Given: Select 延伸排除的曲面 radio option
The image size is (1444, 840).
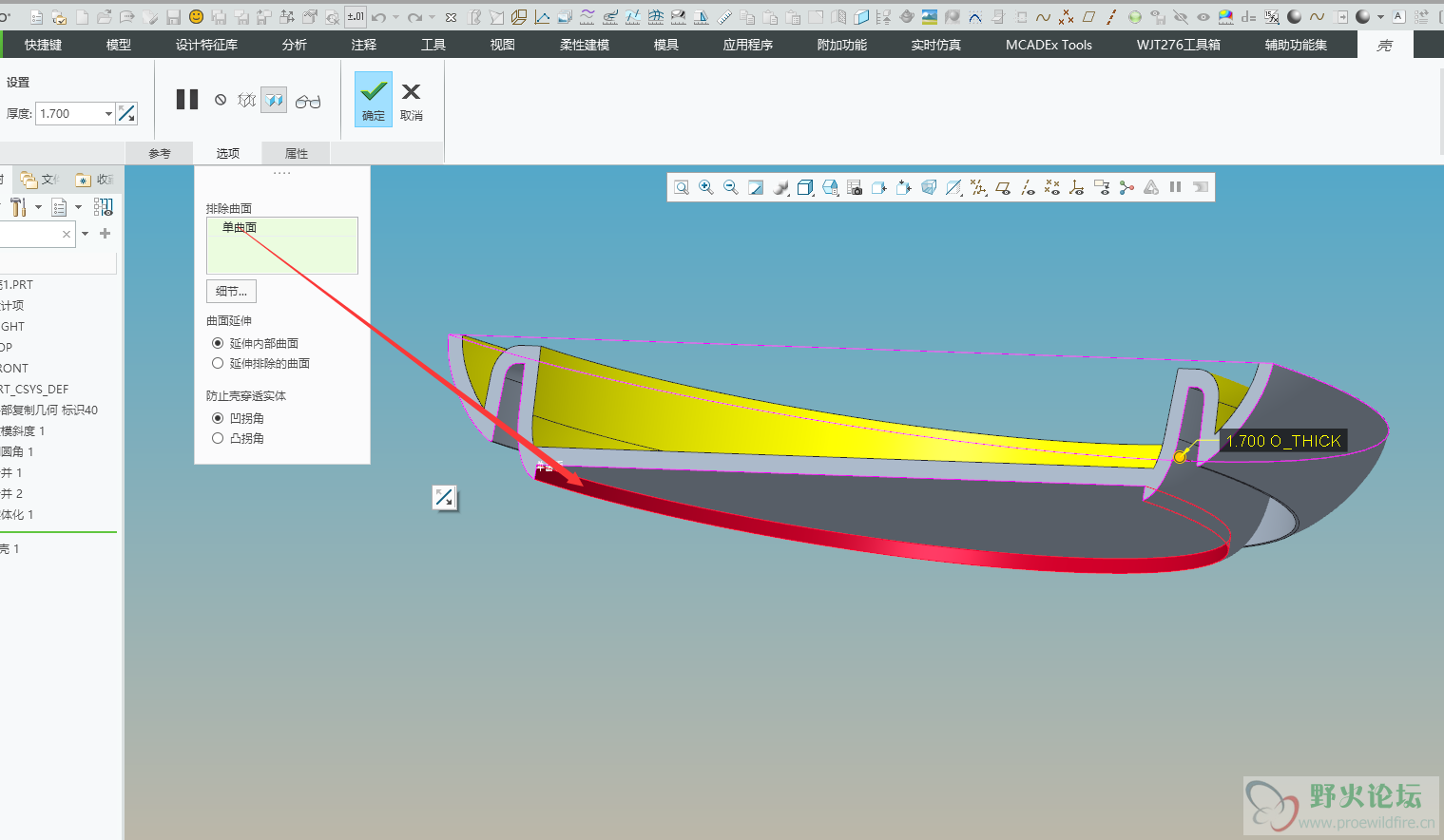Looking at the screenshot, I should [218, 363].
